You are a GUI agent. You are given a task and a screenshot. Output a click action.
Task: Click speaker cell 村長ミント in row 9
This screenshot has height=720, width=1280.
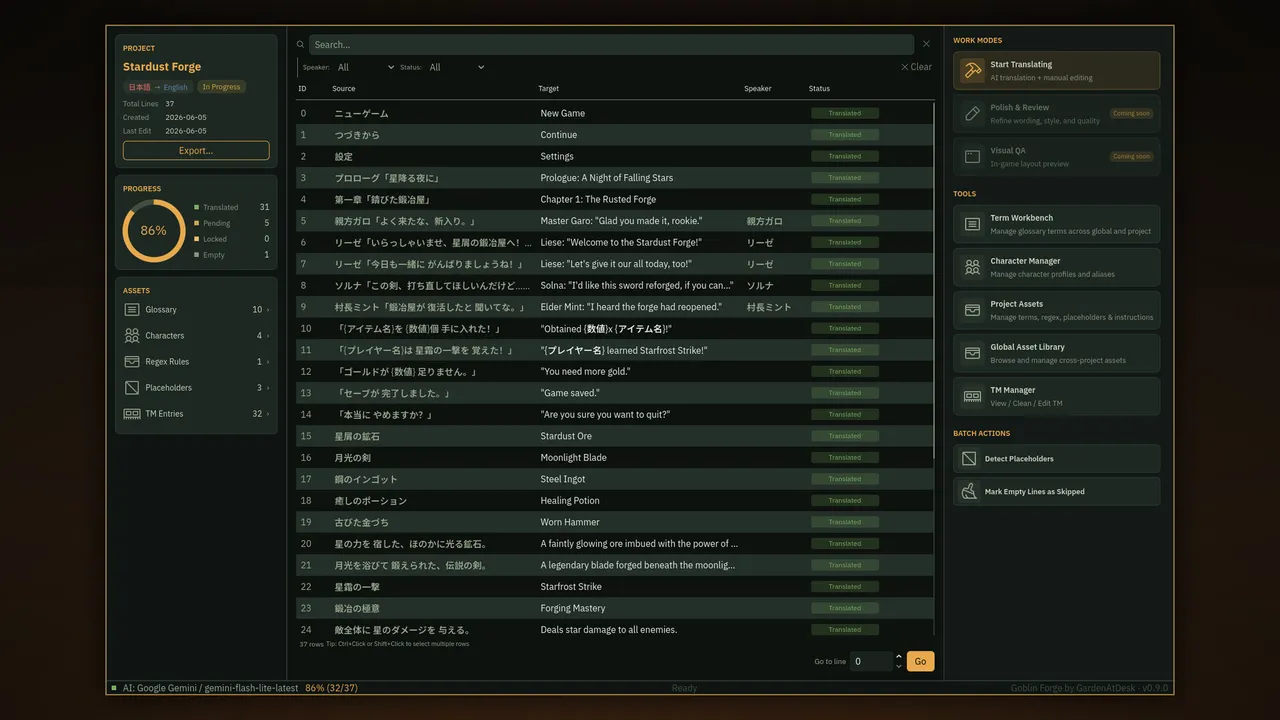769,307
